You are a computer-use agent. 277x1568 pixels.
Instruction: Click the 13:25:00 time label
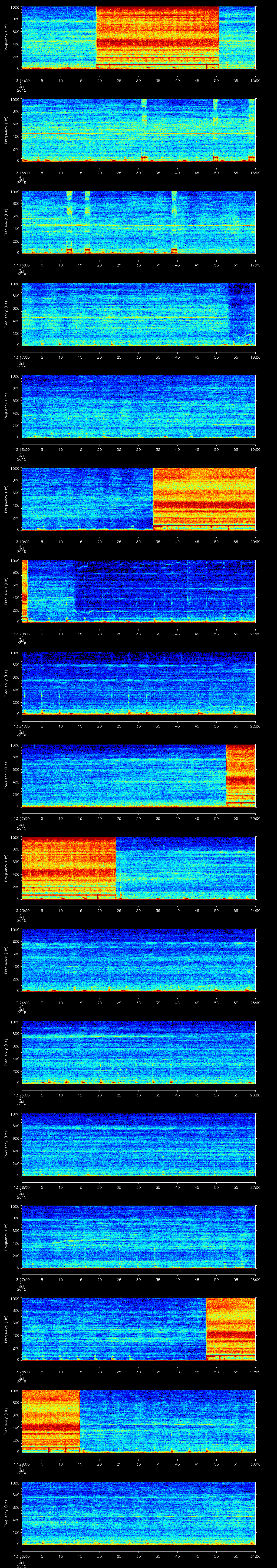(21, 1095)
